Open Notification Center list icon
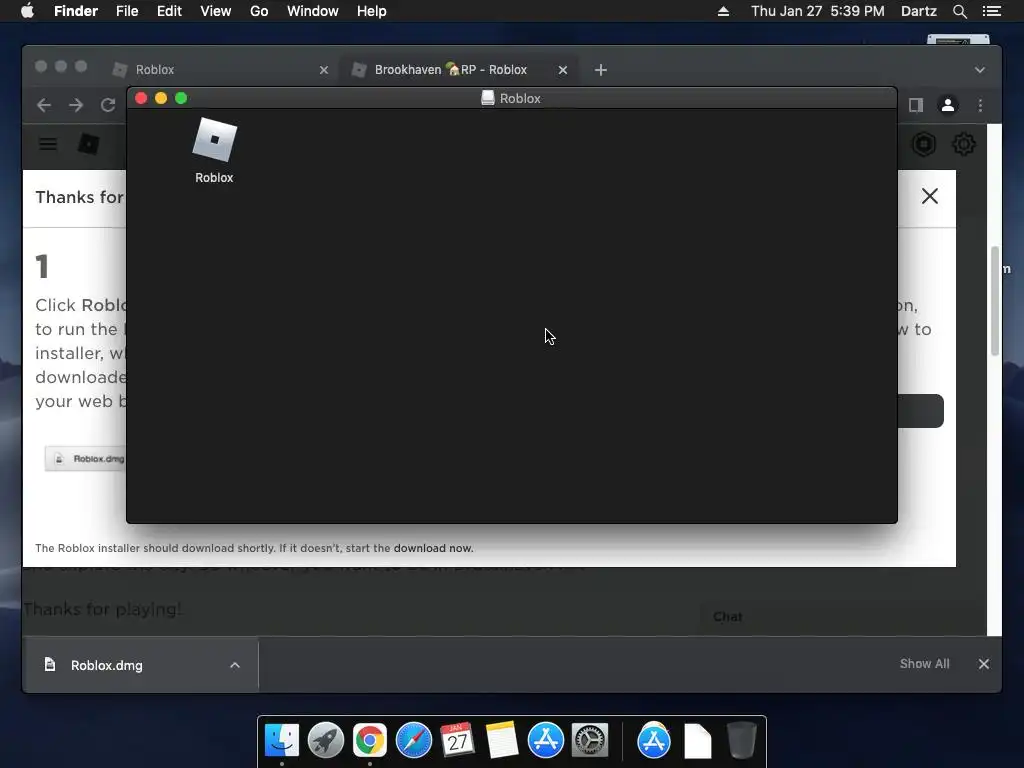Screen dimensions: 1024x768 pos(991,11)
